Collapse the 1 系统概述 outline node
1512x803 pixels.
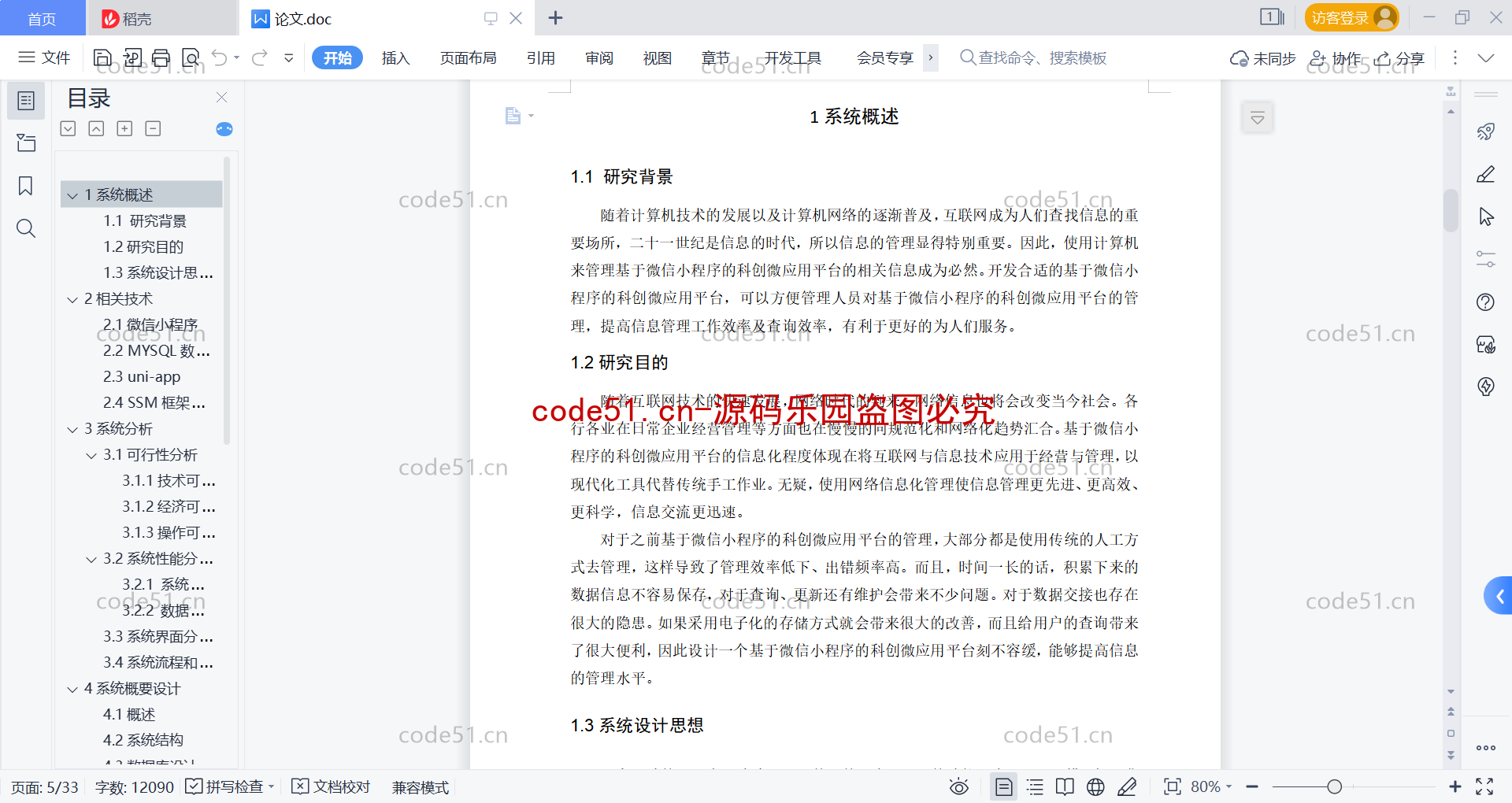(72, 195)
